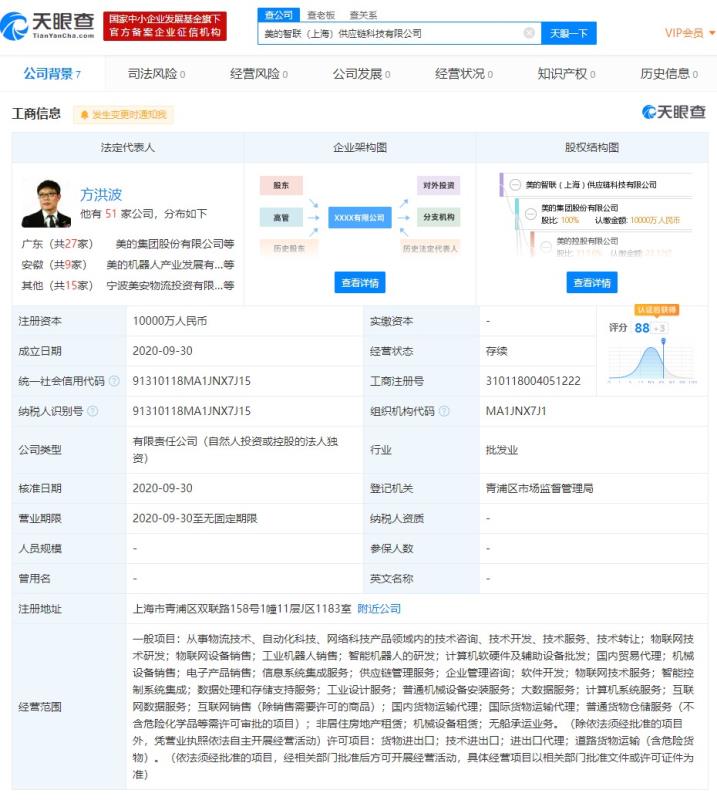Image resolution: width=717 pixels, height=800 pixels.
Task: Click help icon beside 纳税人识别号
Action: tap(93, 411)
